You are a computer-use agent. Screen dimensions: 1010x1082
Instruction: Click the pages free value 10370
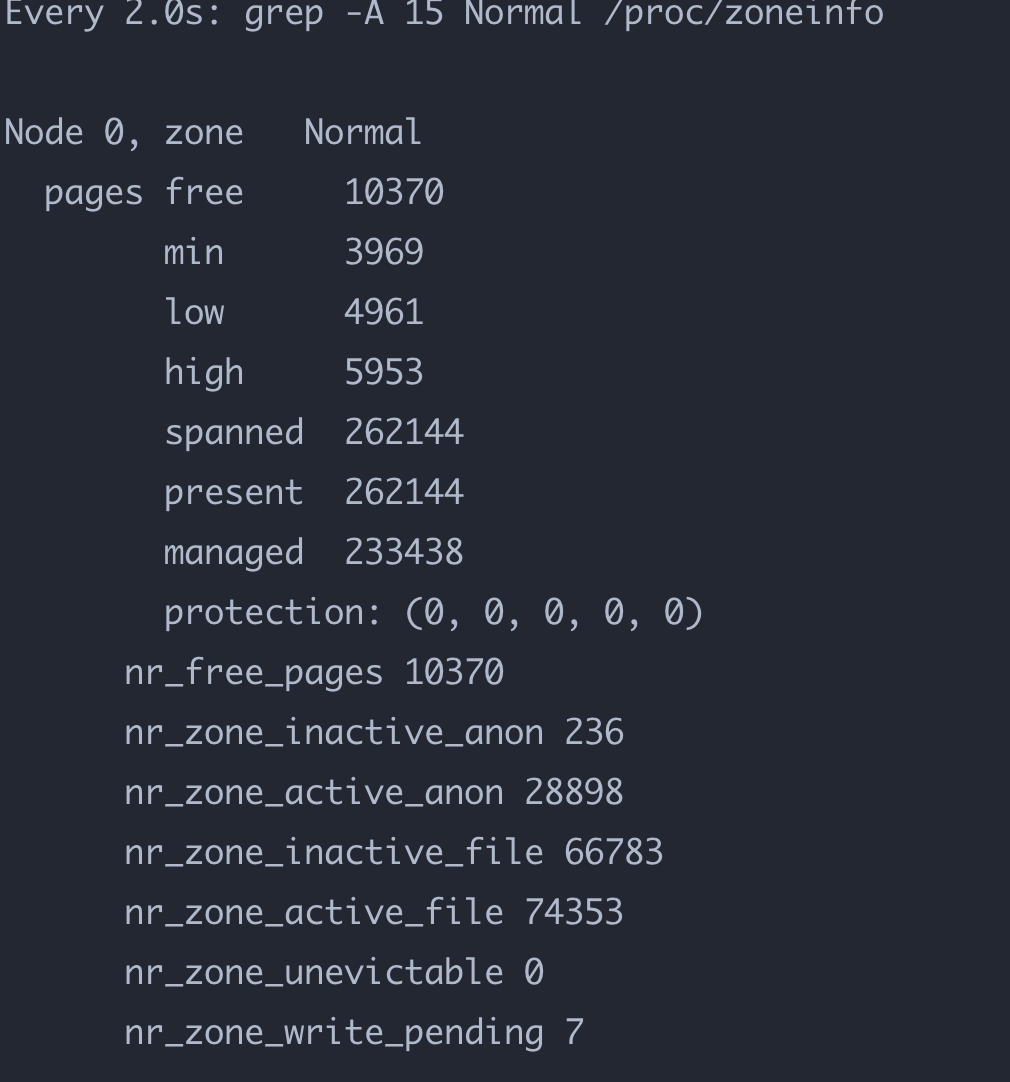pyautogui.click(x=394, y=192)
